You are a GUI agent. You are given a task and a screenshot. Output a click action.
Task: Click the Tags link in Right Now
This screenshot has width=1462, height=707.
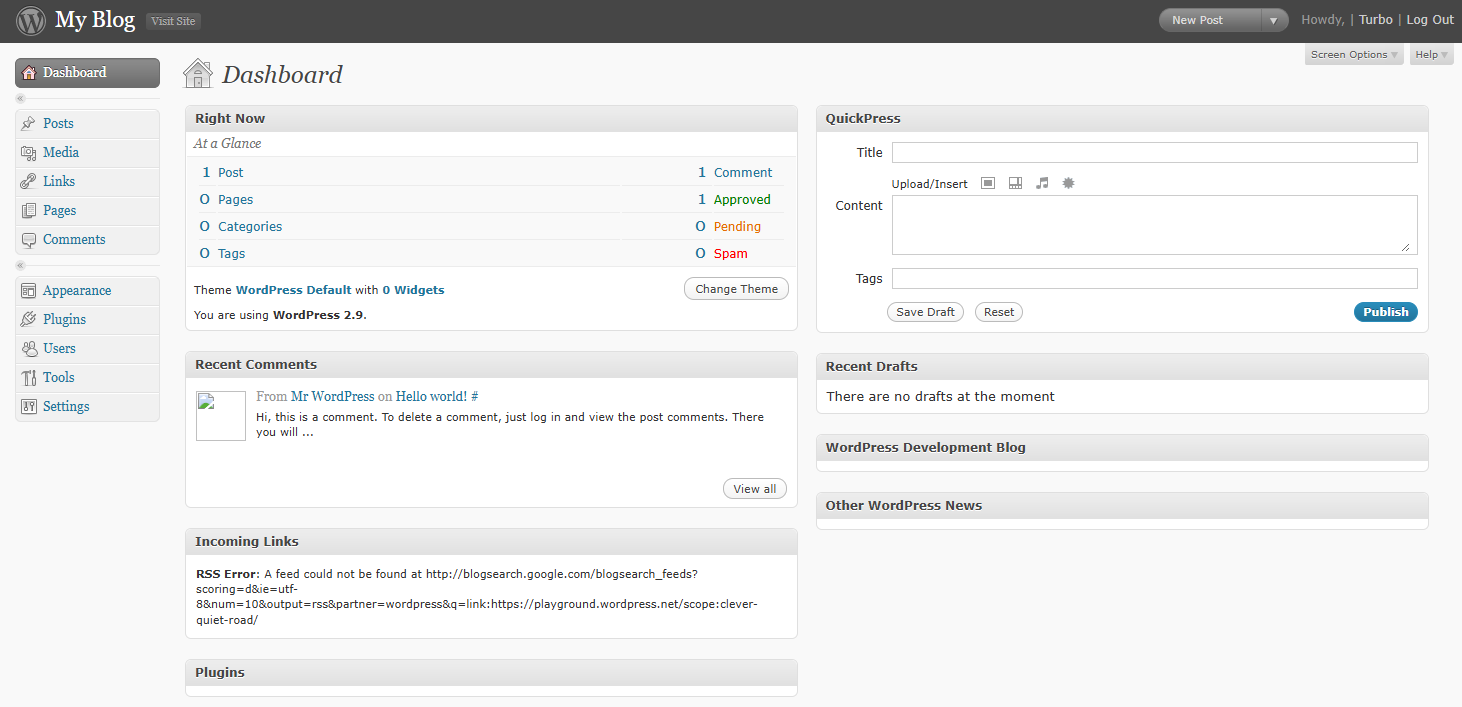click(231, 254)
